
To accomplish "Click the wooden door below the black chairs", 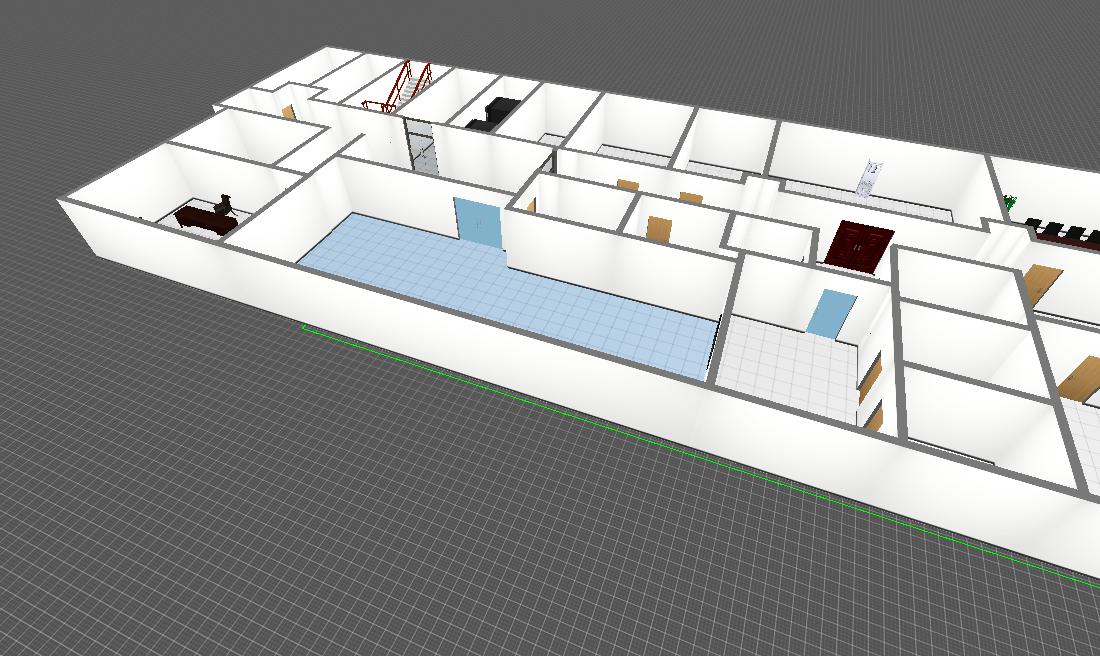I will pos(1040,285).
